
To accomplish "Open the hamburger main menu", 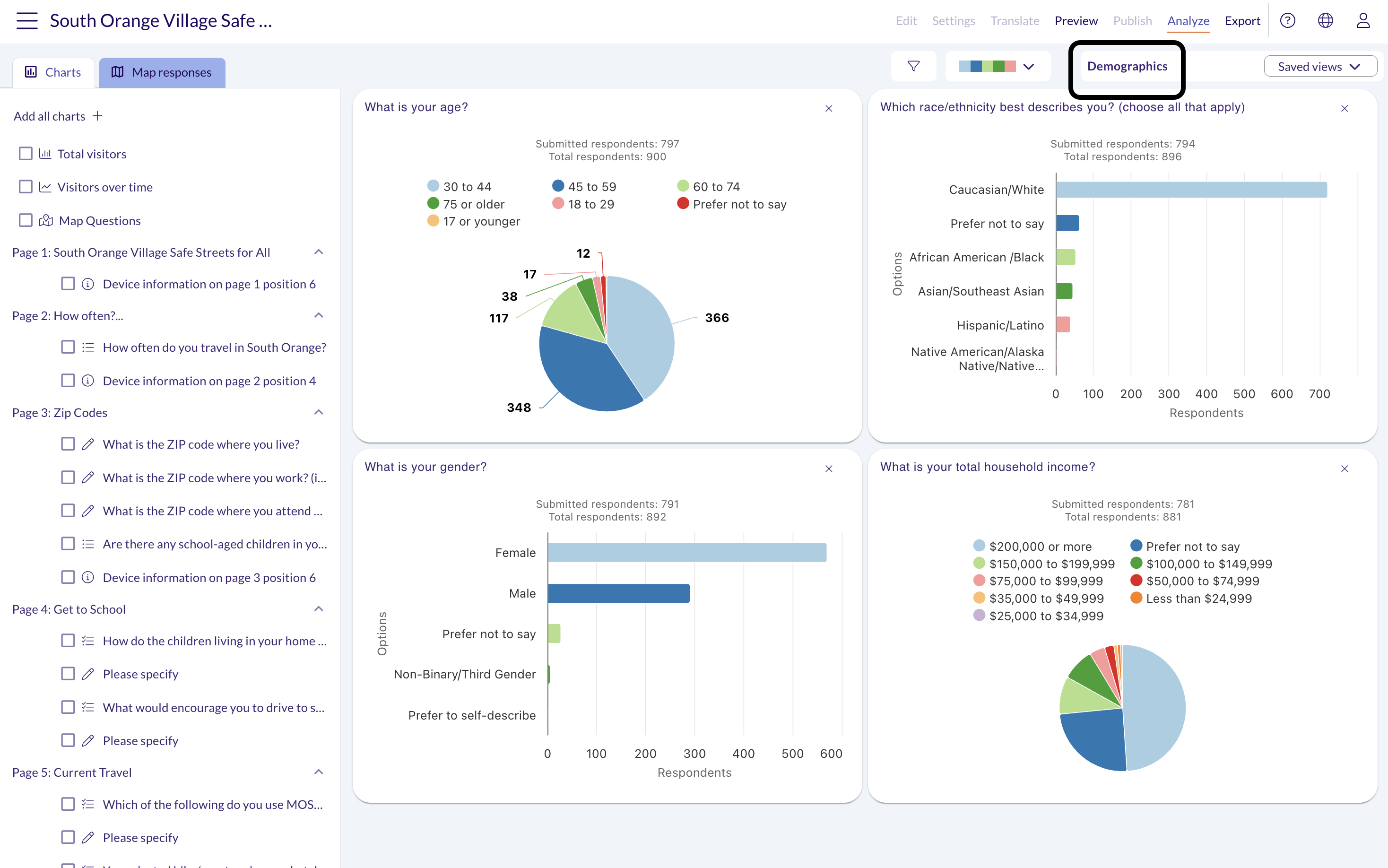I will coord(27,21).
